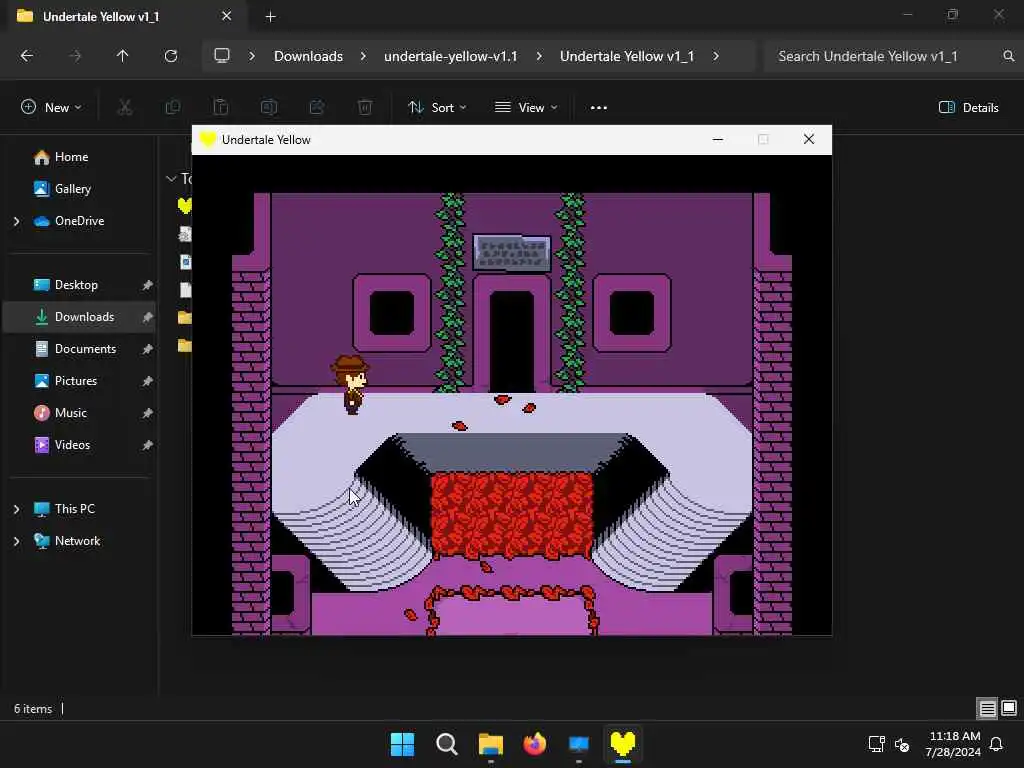Switch to large thumbnails view icon

click(x=1009, y=709)
